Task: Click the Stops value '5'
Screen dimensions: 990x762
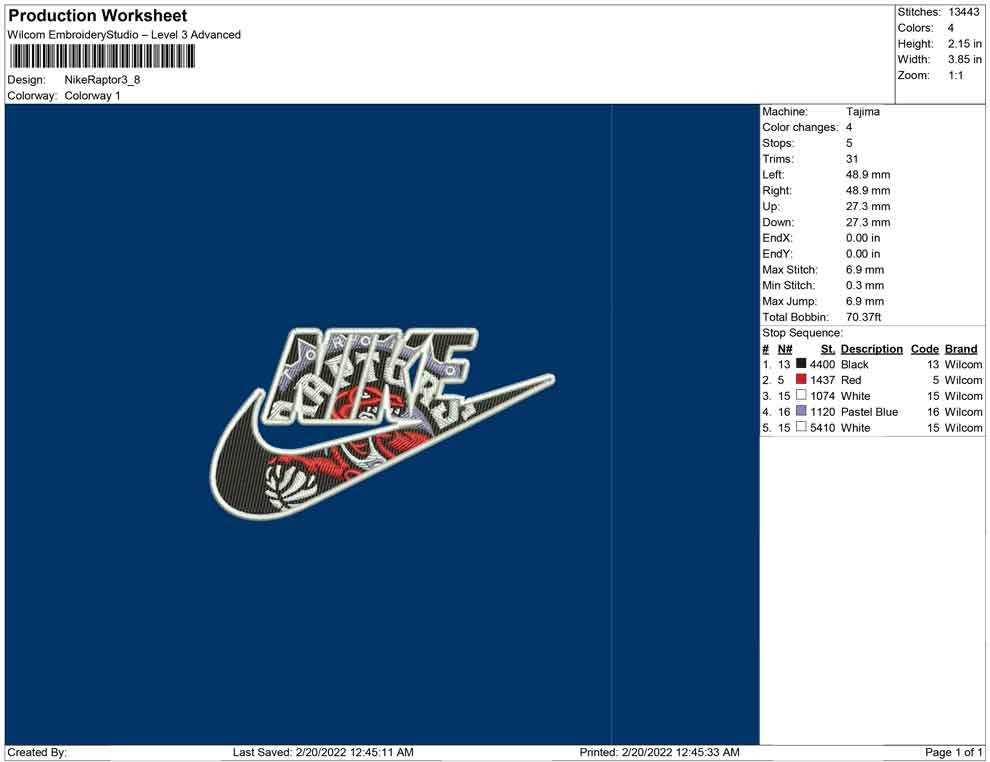Action: click(x=849, y=143)
